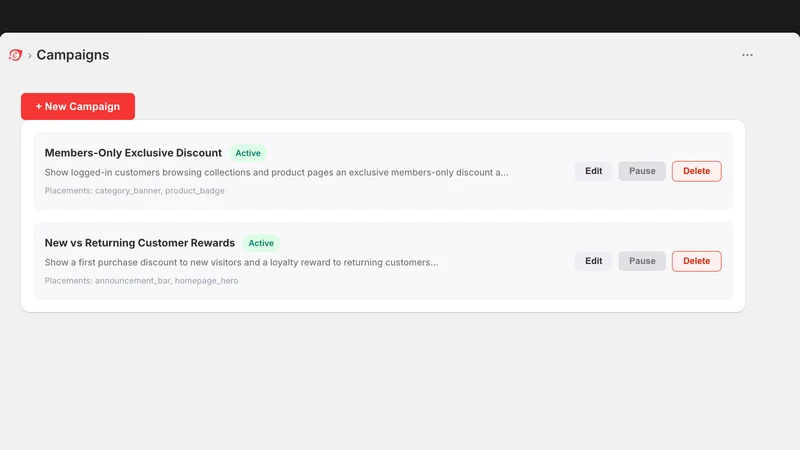Click 'Placements: category_banner, product_badge' text
The width and height of the screenshot is (800, 450).
134,190
